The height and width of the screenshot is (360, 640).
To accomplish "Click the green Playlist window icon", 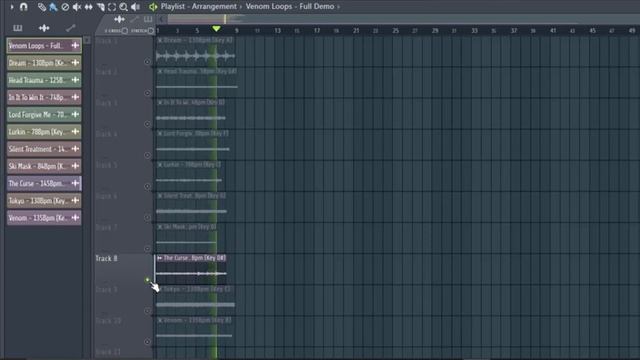I will pyautogui.click(x=153, y=7).
